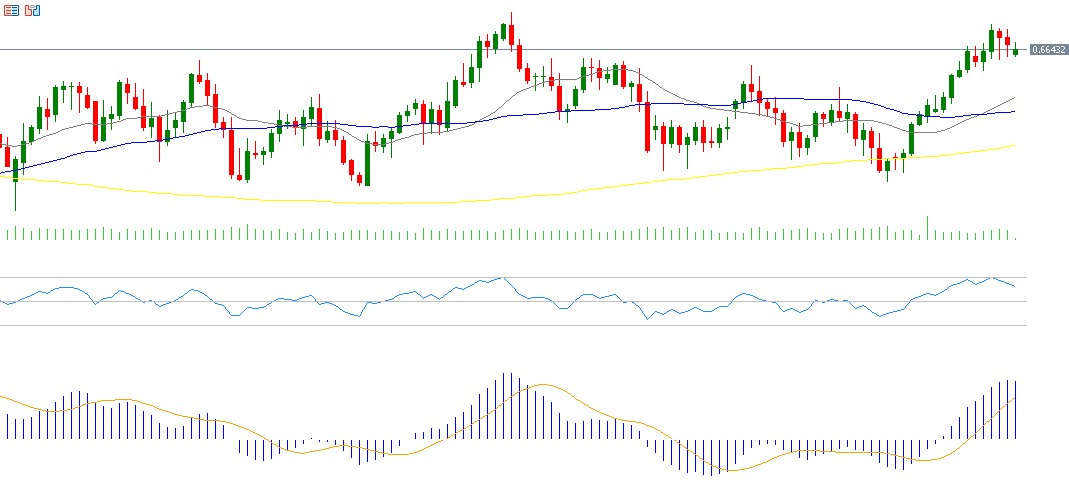This screenshot has width=1069, height=496.
Task: Select the orange MACD signal line
Action: (x=545, y=385)
